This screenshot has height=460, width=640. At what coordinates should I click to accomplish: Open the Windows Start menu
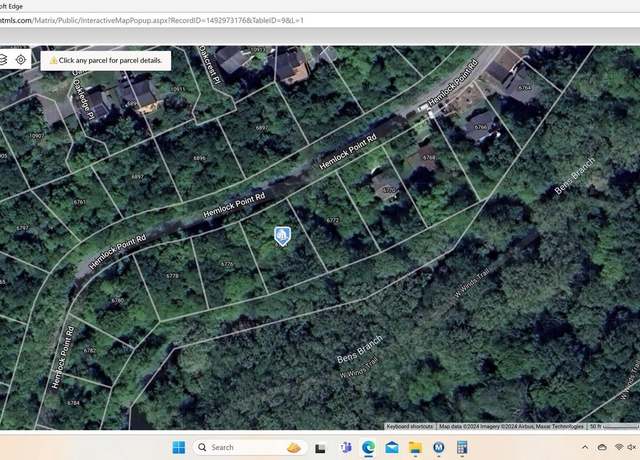(x=179, y=447)
